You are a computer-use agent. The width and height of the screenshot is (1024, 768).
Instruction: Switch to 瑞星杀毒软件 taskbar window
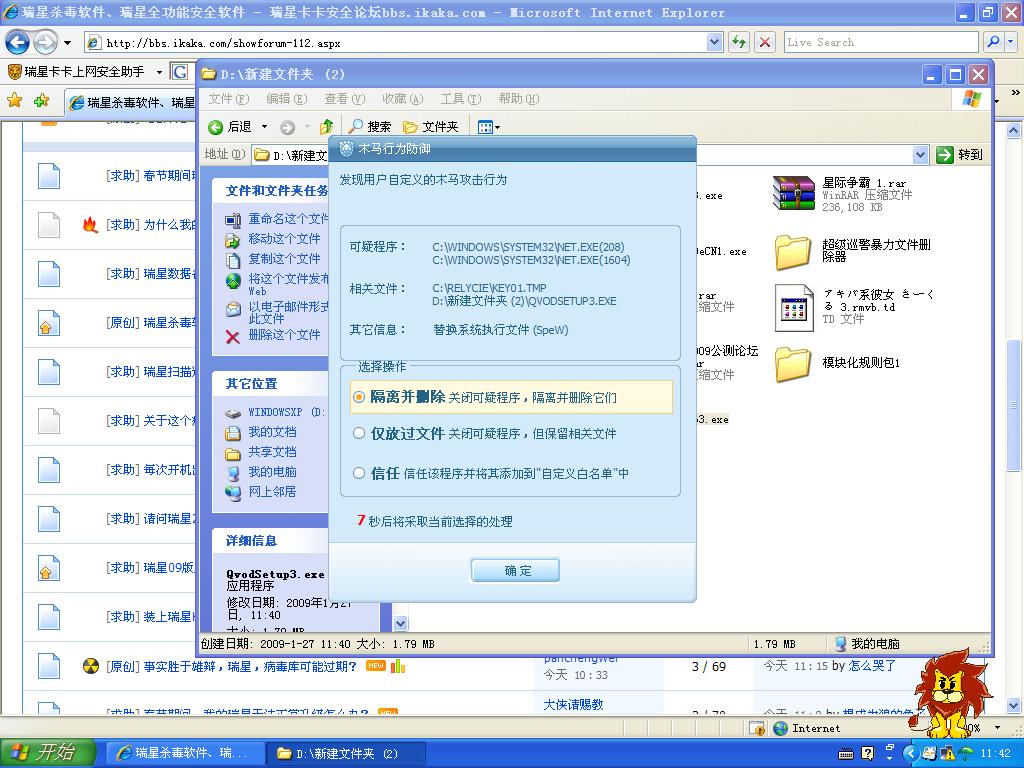point(183,754)
